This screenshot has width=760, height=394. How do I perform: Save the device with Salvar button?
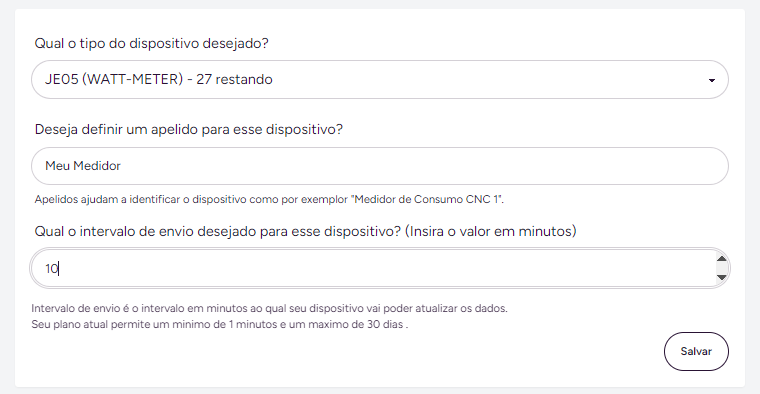pyautogui.click(x=696, y=351)
